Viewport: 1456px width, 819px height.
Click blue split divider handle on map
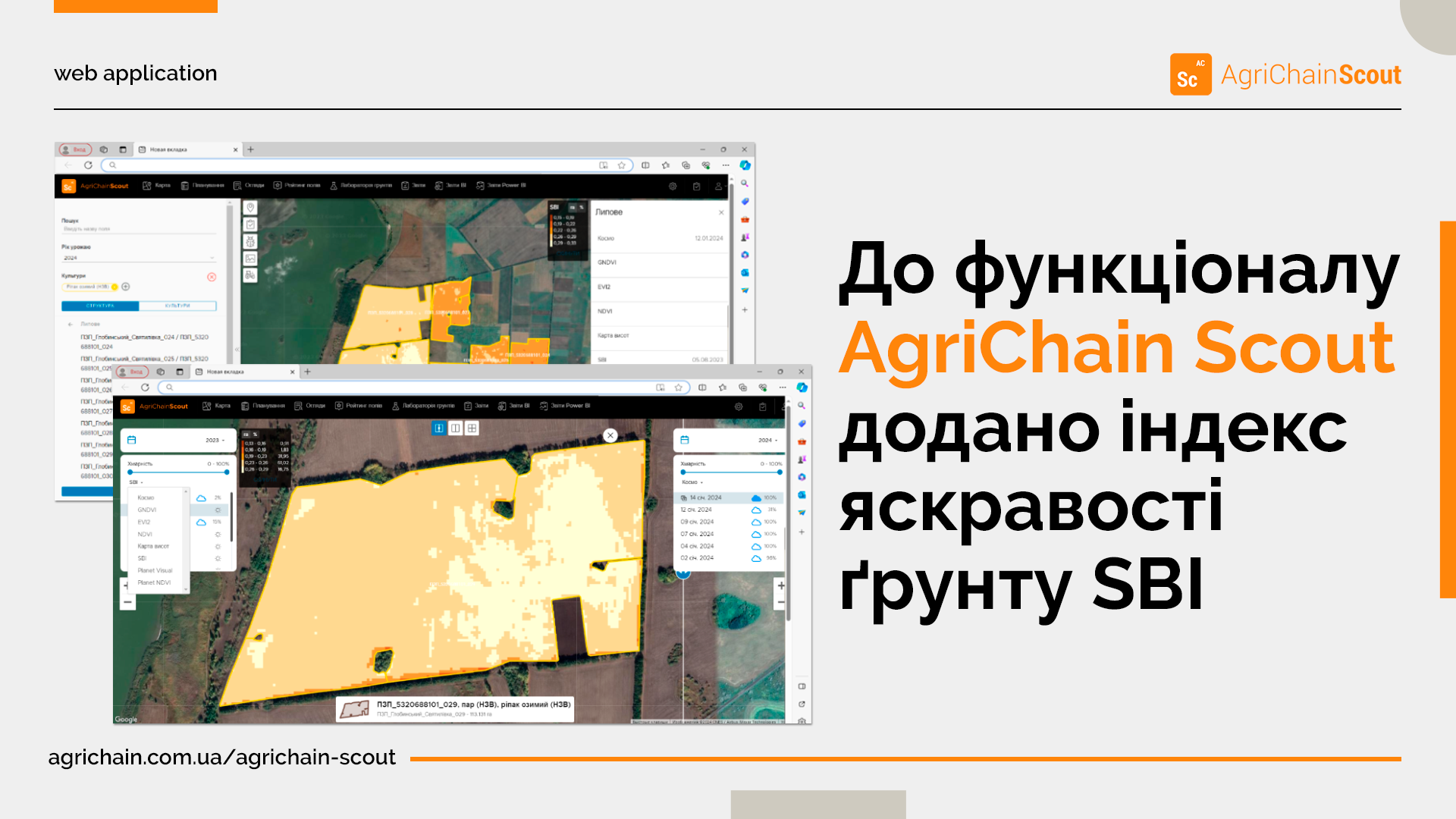click(x=683, y=573)
